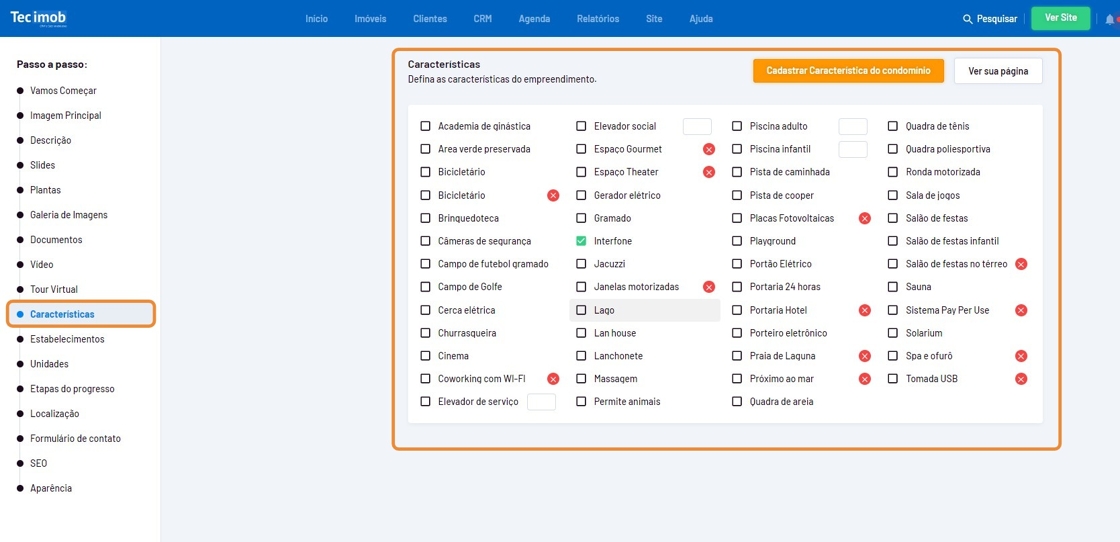Click Cadastrar Característica do condomínio button
The image size is (1120, 542).
[x=848, y=71]
